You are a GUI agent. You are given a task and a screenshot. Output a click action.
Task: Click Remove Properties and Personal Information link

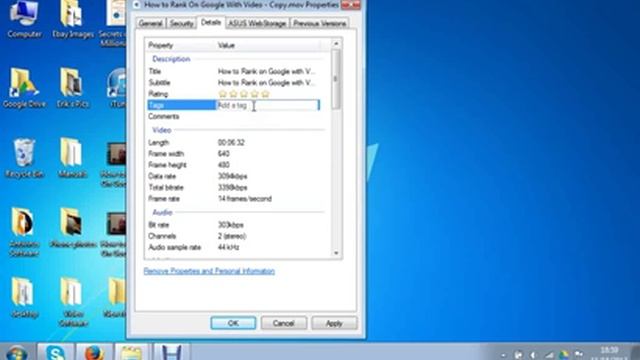(x=209, y=271)
